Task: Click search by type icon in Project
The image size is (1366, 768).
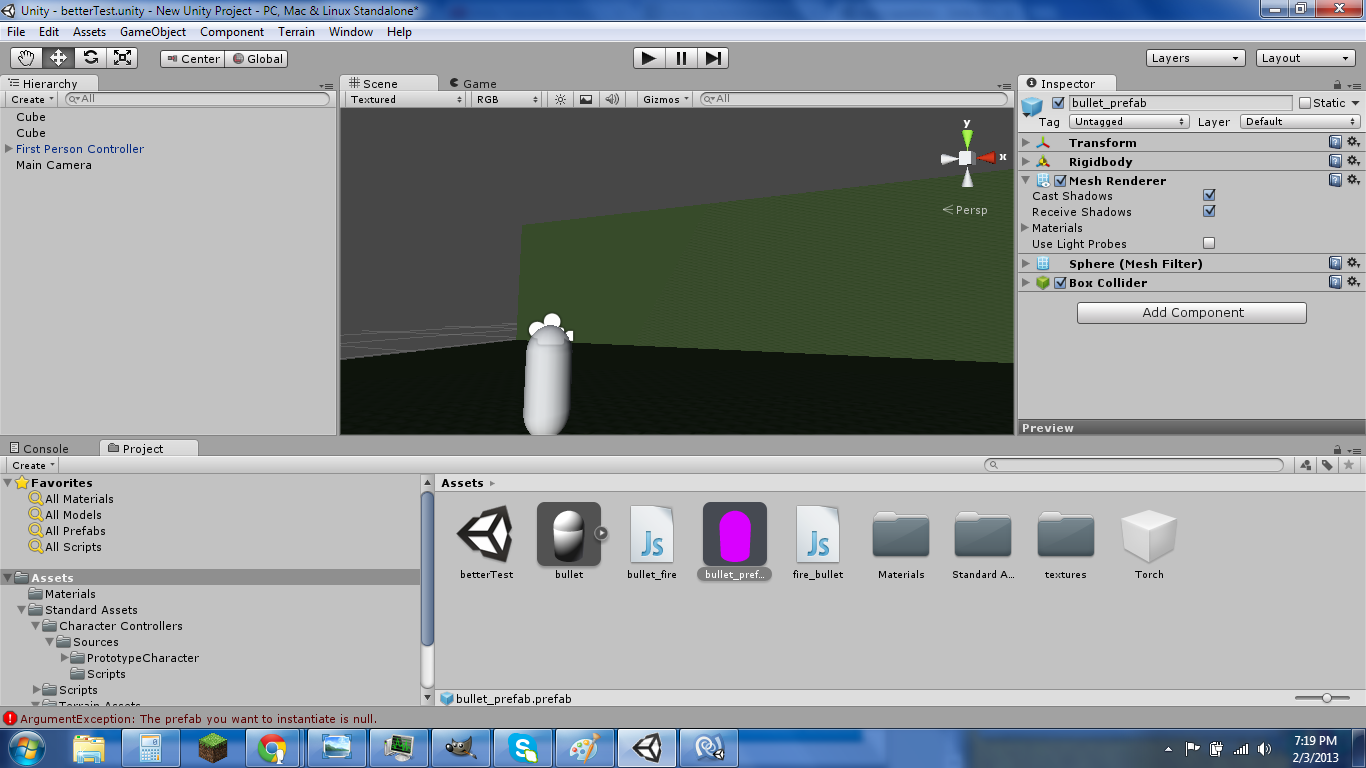Action: (x=1306, y=465)
